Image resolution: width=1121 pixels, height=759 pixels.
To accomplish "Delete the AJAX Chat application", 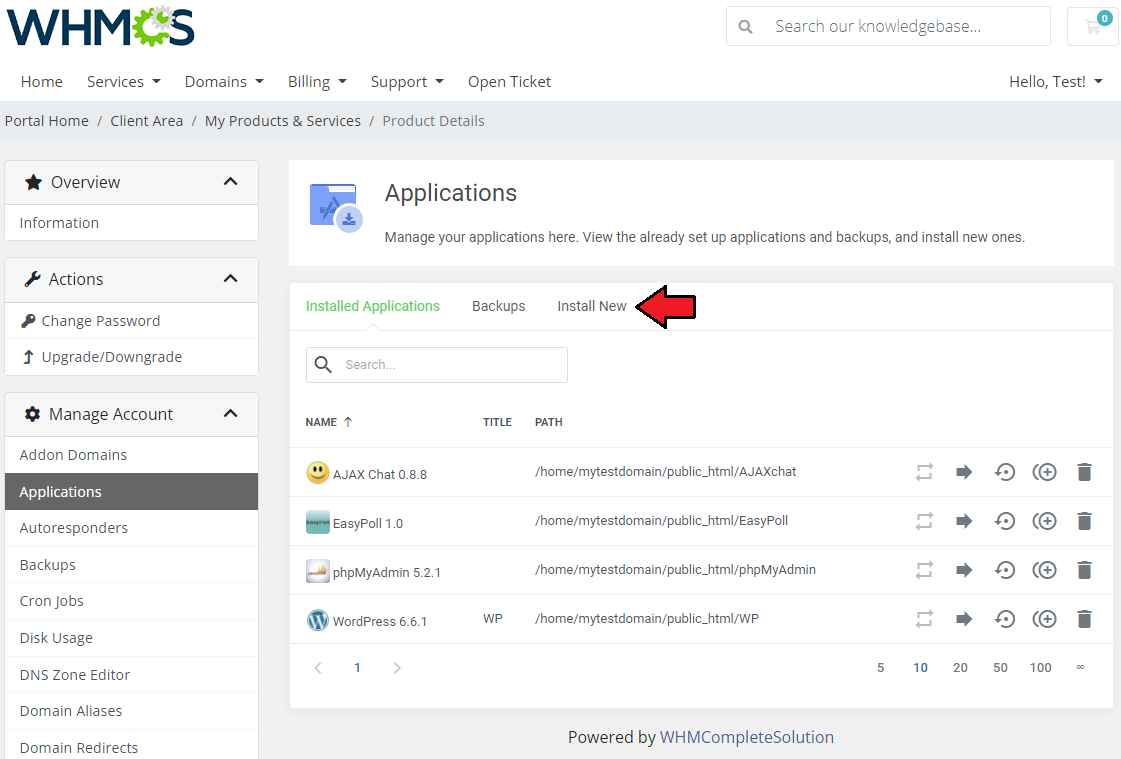I will 1085,472.
